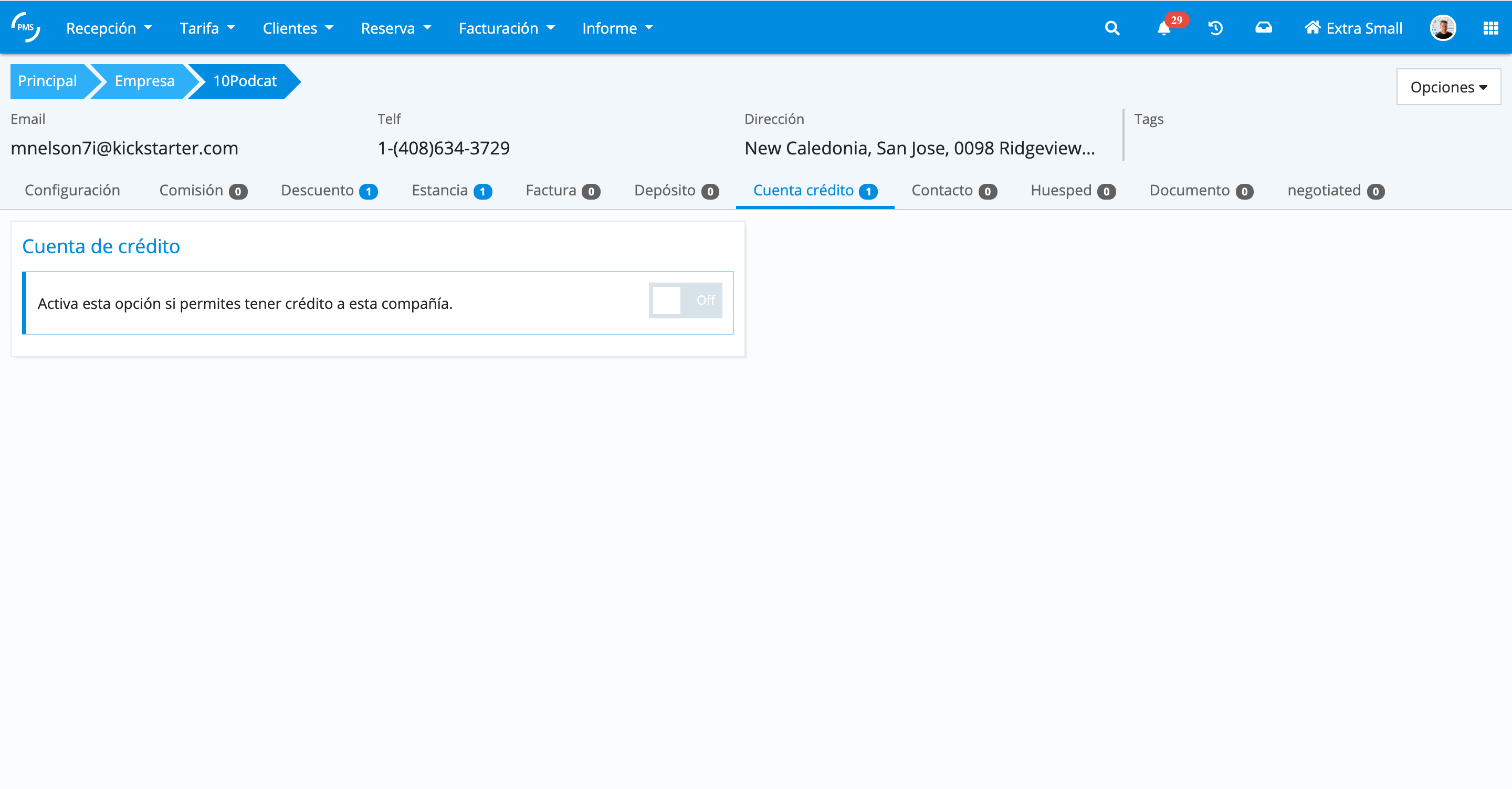The height and width of the screenshot is (789, 1512).
Task: Click the mnelson7i@kickstarter.com email
Action: pyautogui.click(x=124, y=148)
